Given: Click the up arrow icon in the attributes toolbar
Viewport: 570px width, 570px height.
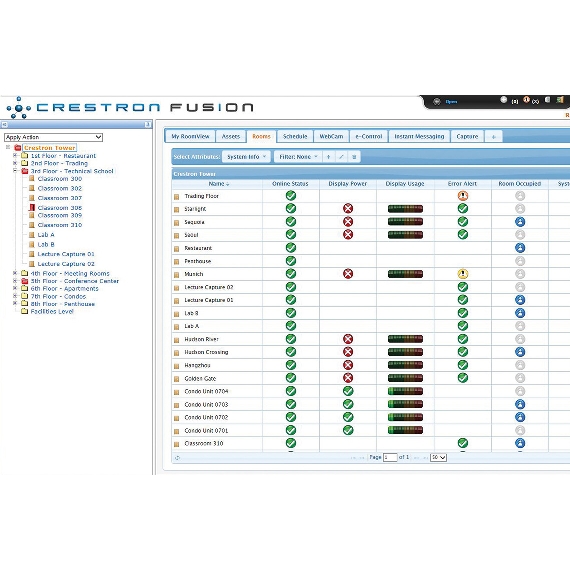Looking at the screenshot, I should (328, 157).
